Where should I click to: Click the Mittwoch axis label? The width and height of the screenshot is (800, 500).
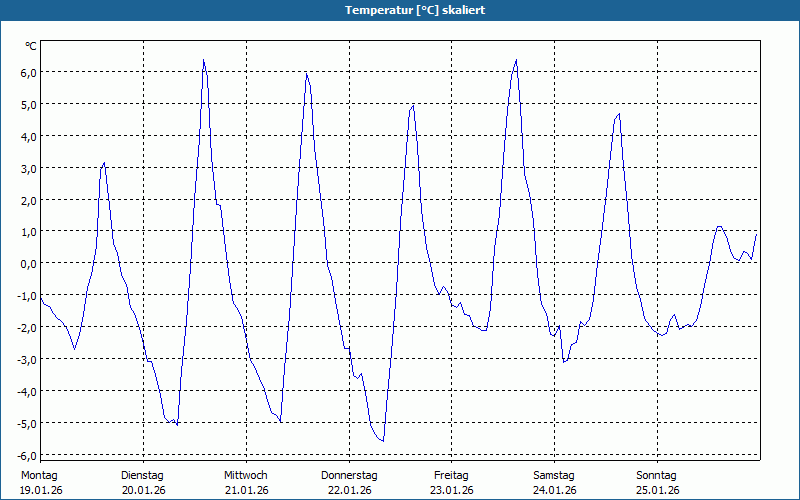pyautogui.click(x=246, y=476)
